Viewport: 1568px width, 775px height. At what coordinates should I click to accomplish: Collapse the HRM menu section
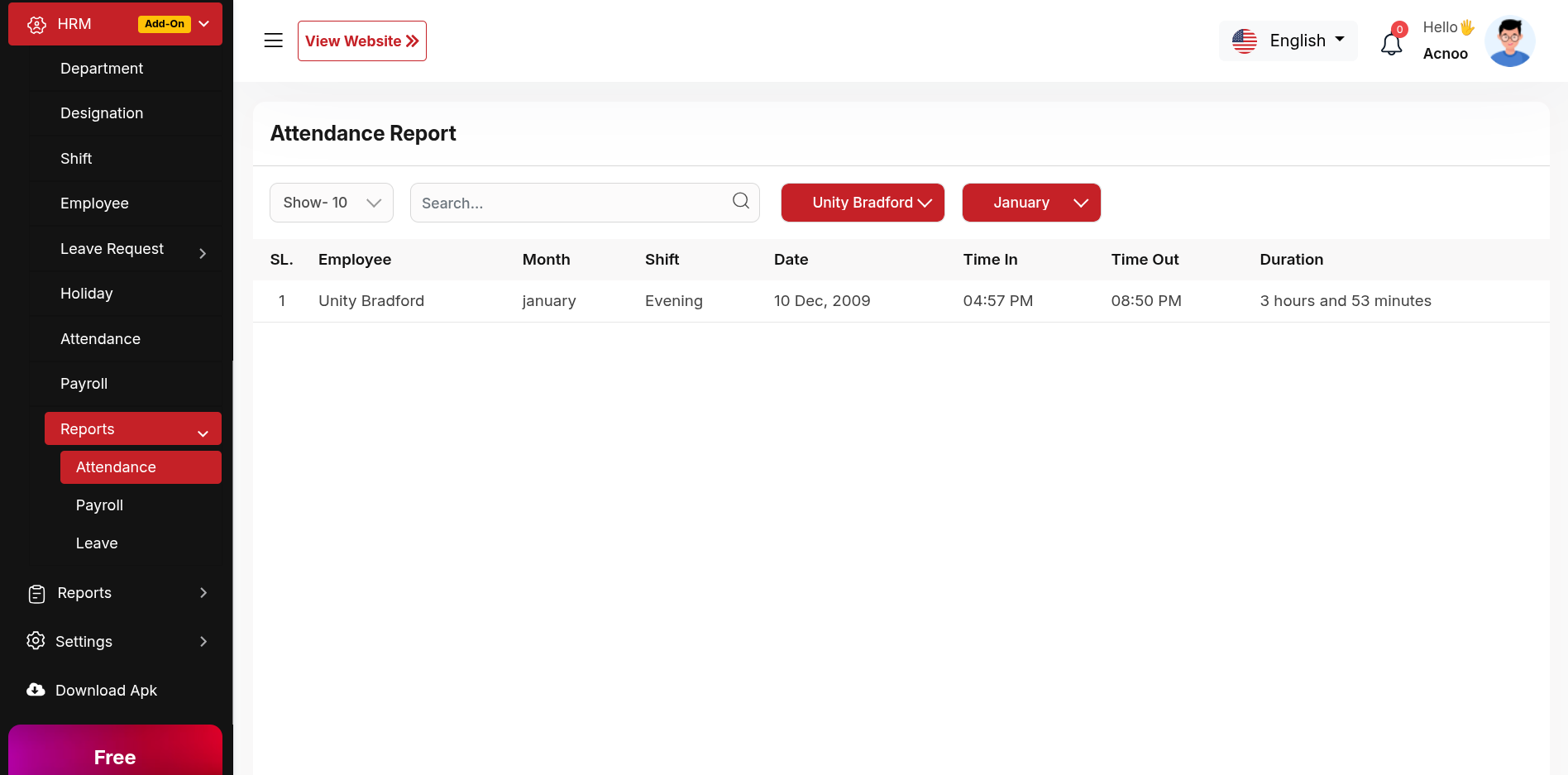click(203, 24)
